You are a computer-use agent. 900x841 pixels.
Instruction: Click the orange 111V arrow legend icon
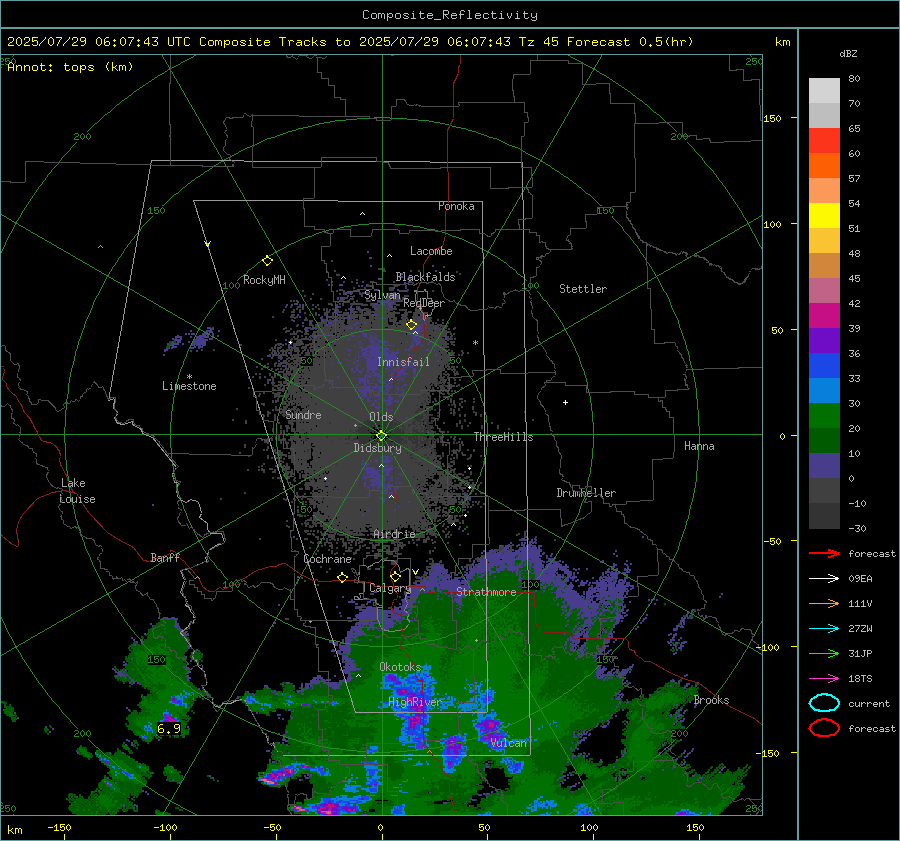pos(824,603)
